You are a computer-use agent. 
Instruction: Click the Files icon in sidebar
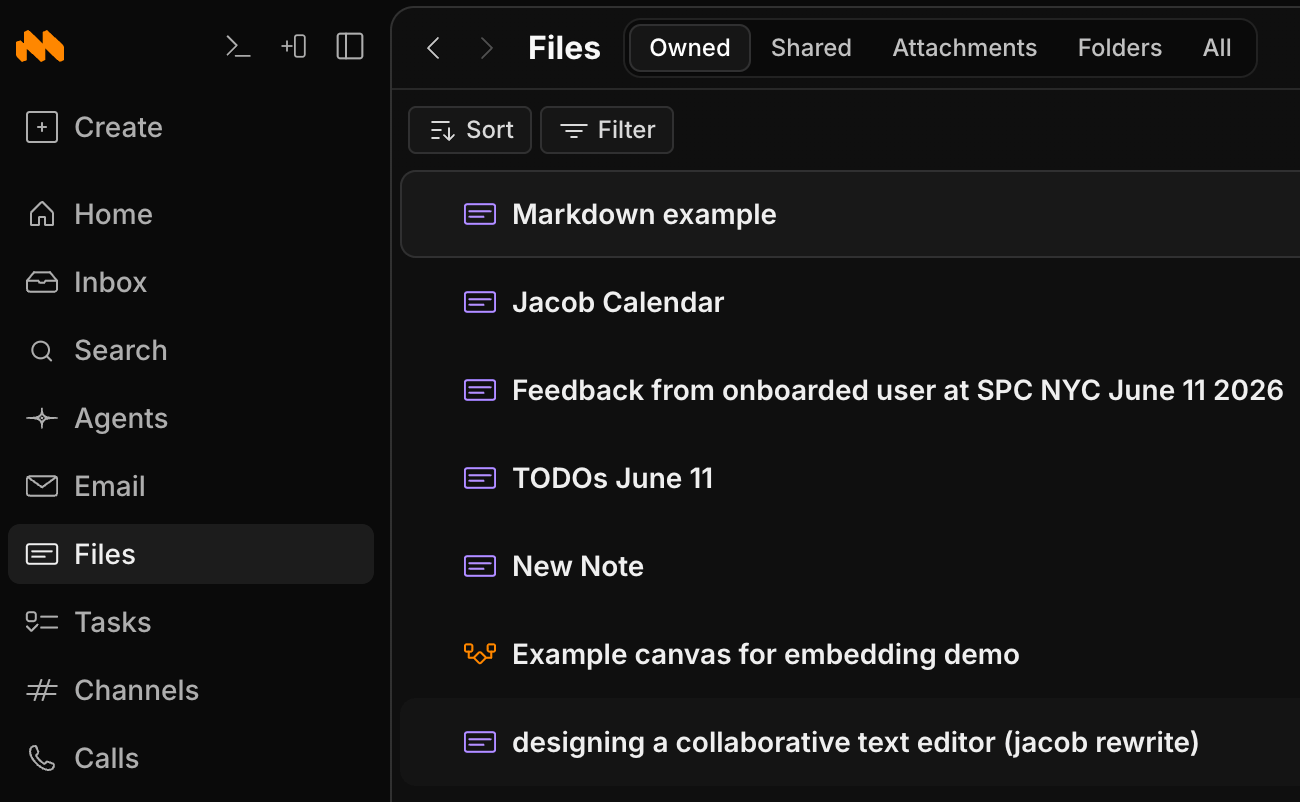pos(41,554)
